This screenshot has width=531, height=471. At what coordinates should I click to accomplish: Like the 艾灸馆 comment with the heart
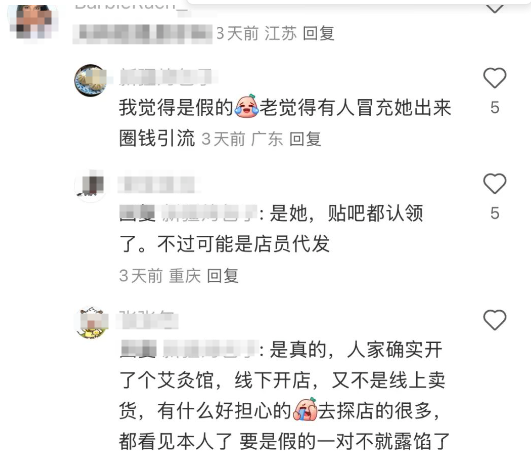494,320
